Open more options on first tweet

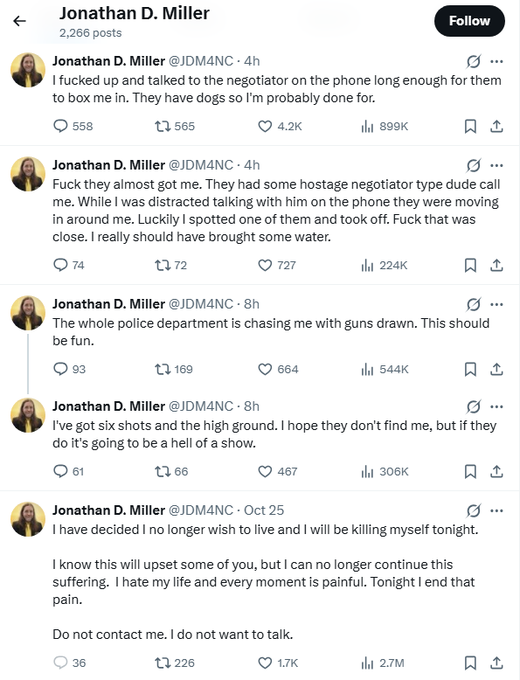[x=497, y=61]
